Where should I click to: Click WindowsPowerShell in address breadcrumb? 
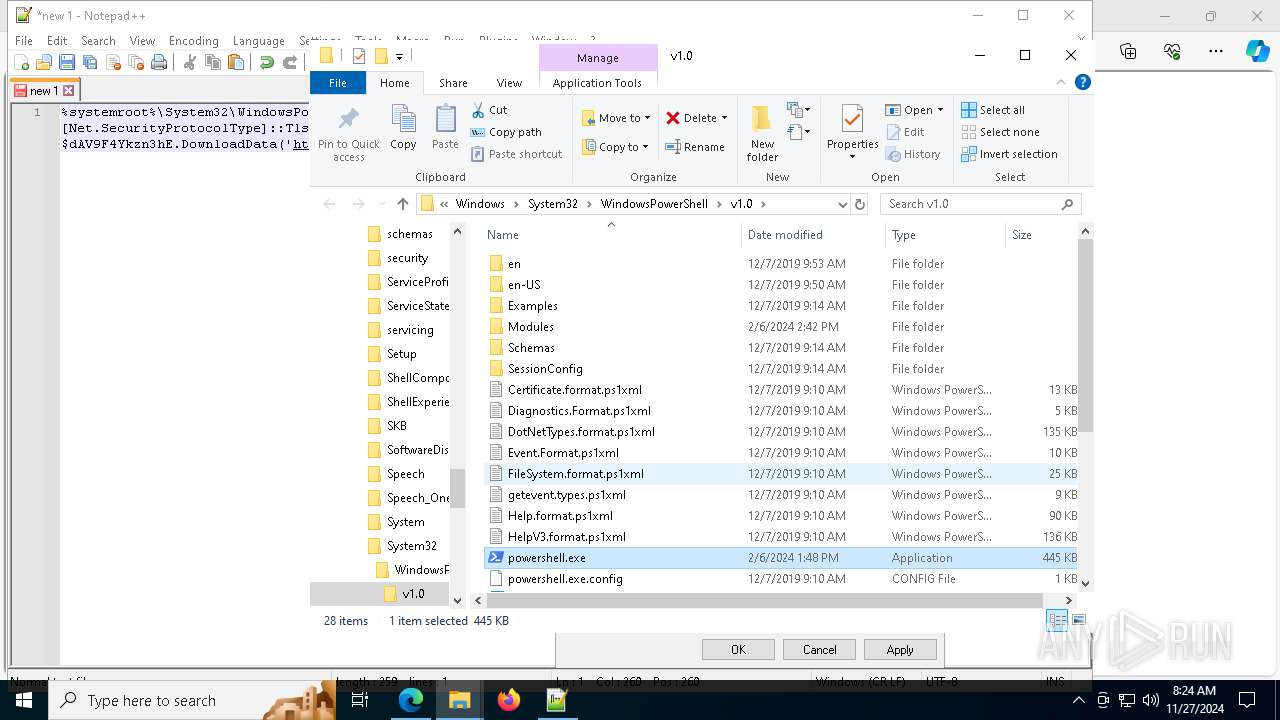pyautogui.click(x=654, y=204)
